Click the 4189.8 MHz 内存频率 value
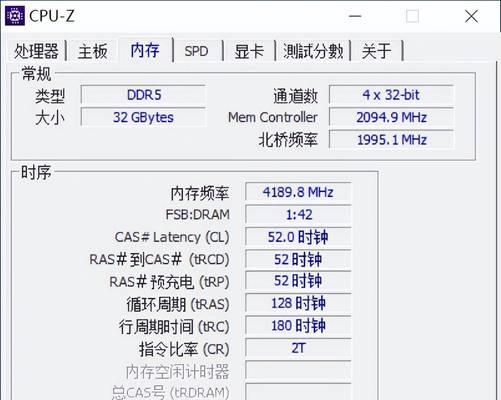501x400 pixels. pos(298,192)
